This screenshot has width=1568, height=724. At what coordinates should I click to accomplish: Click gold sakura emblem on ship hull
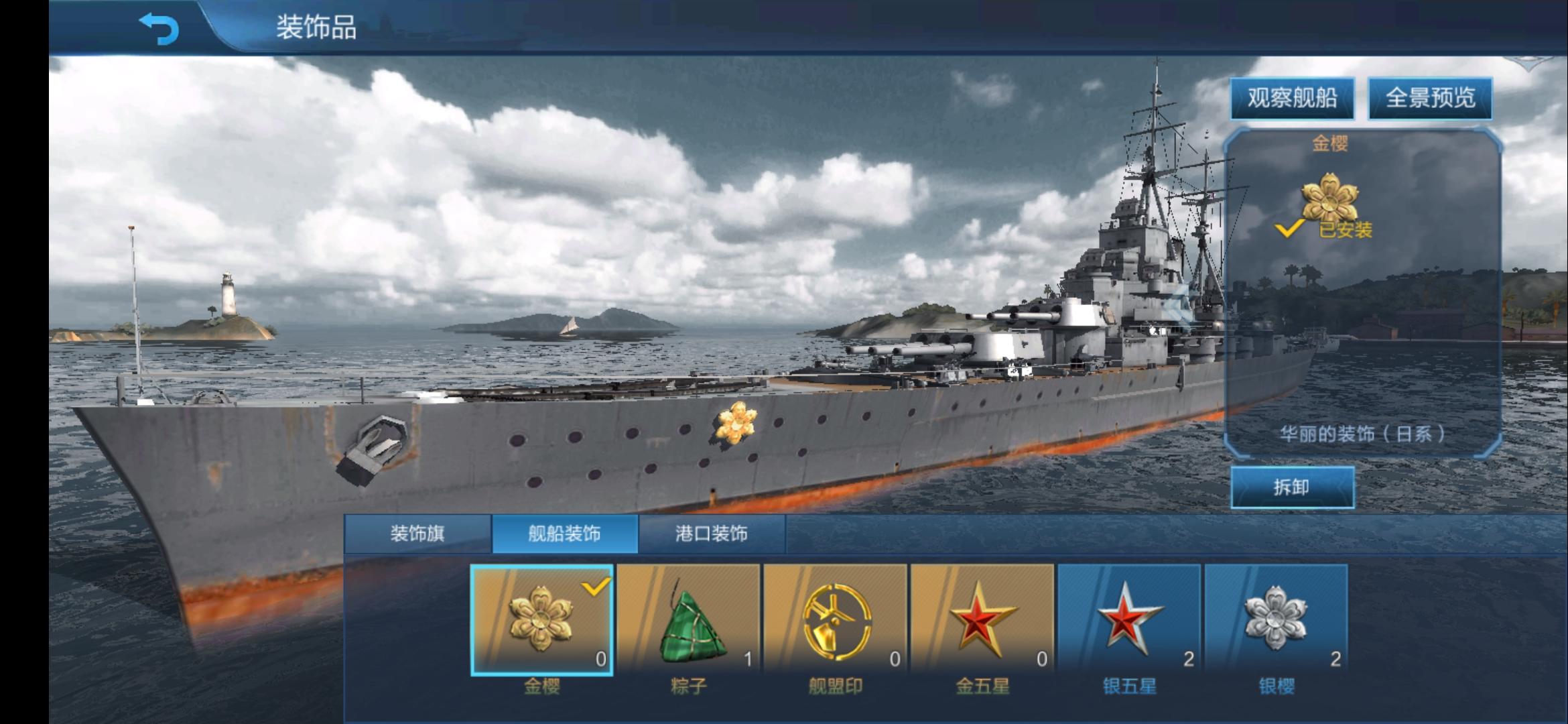[x=736, y=422]
